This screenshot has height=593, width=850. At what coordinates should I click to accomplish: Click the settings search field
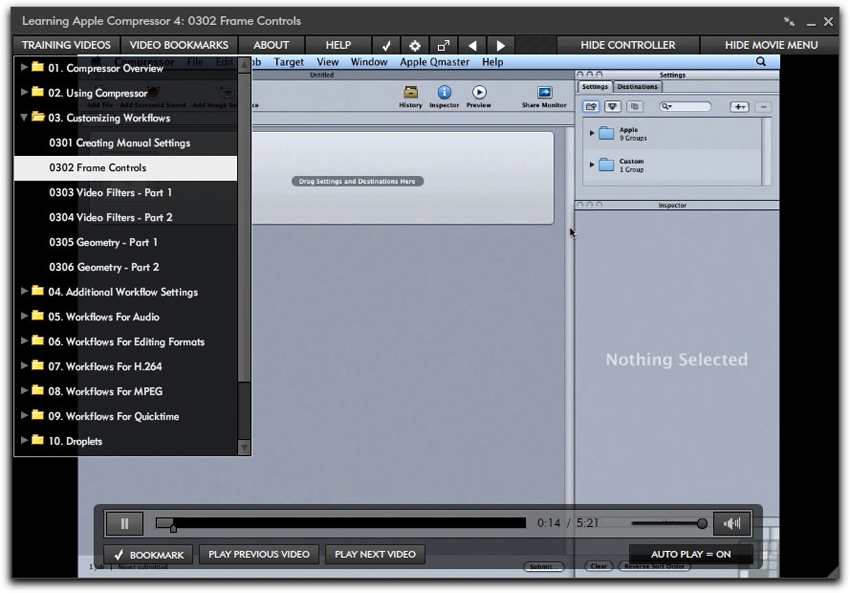(685, 107)
